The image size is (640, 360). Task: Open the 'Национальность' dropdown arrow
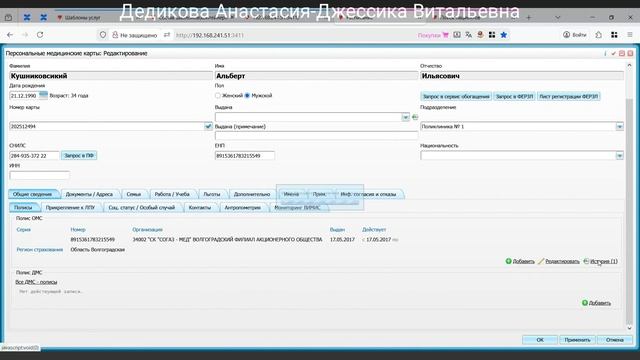620,156
